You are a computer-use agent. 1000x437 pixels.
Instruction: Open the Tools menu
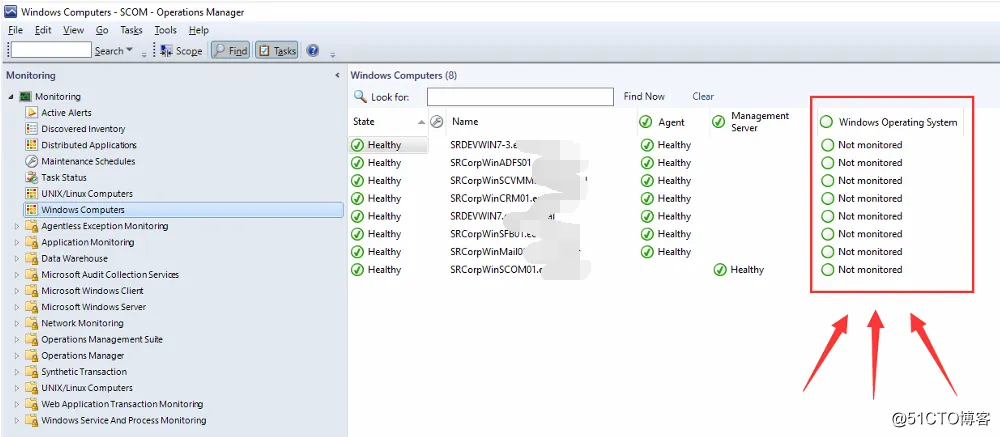(x=165, y=30)
